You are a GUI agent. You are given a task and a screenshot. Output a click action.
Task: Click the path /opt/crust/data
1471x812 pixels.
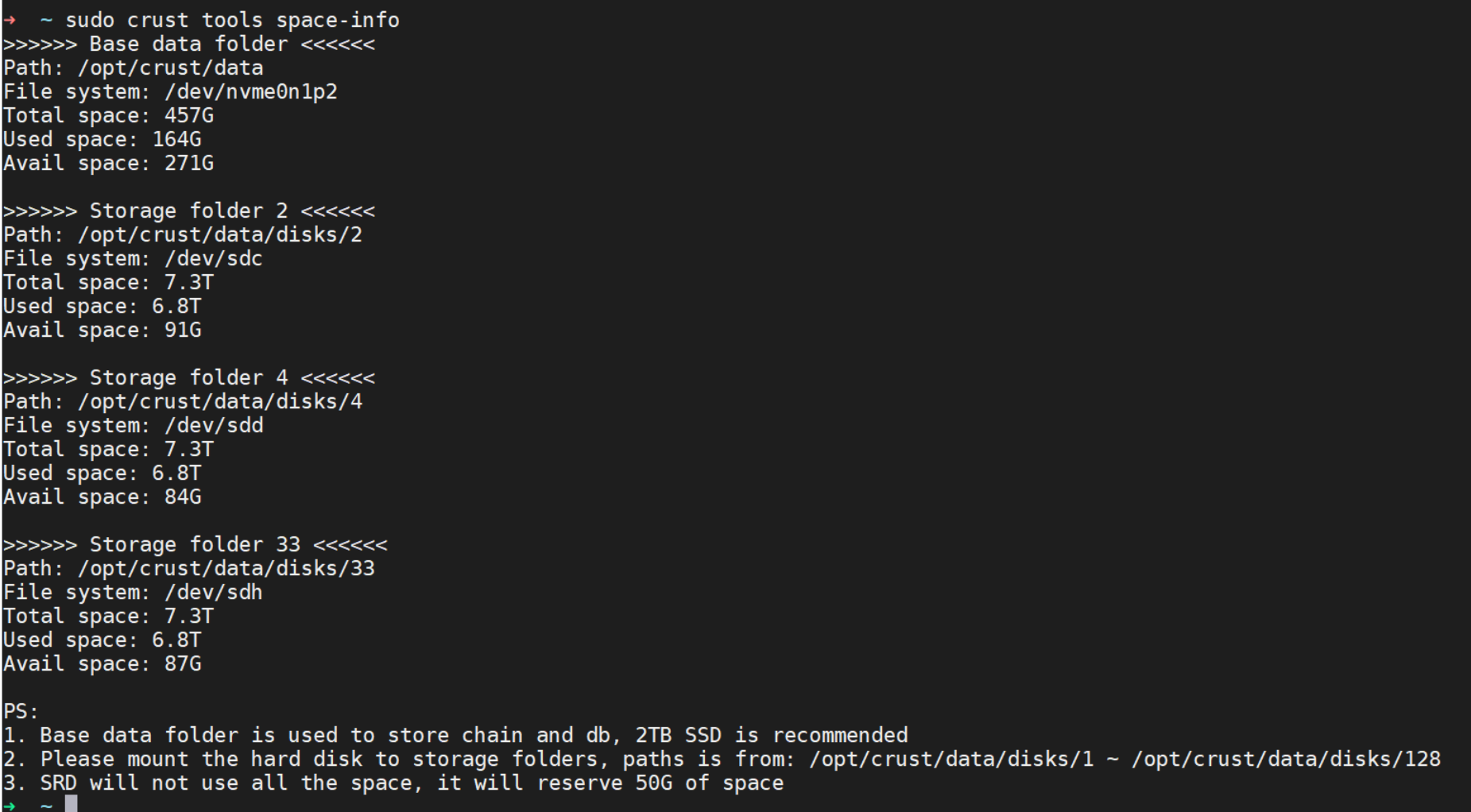tap(170, 68)
